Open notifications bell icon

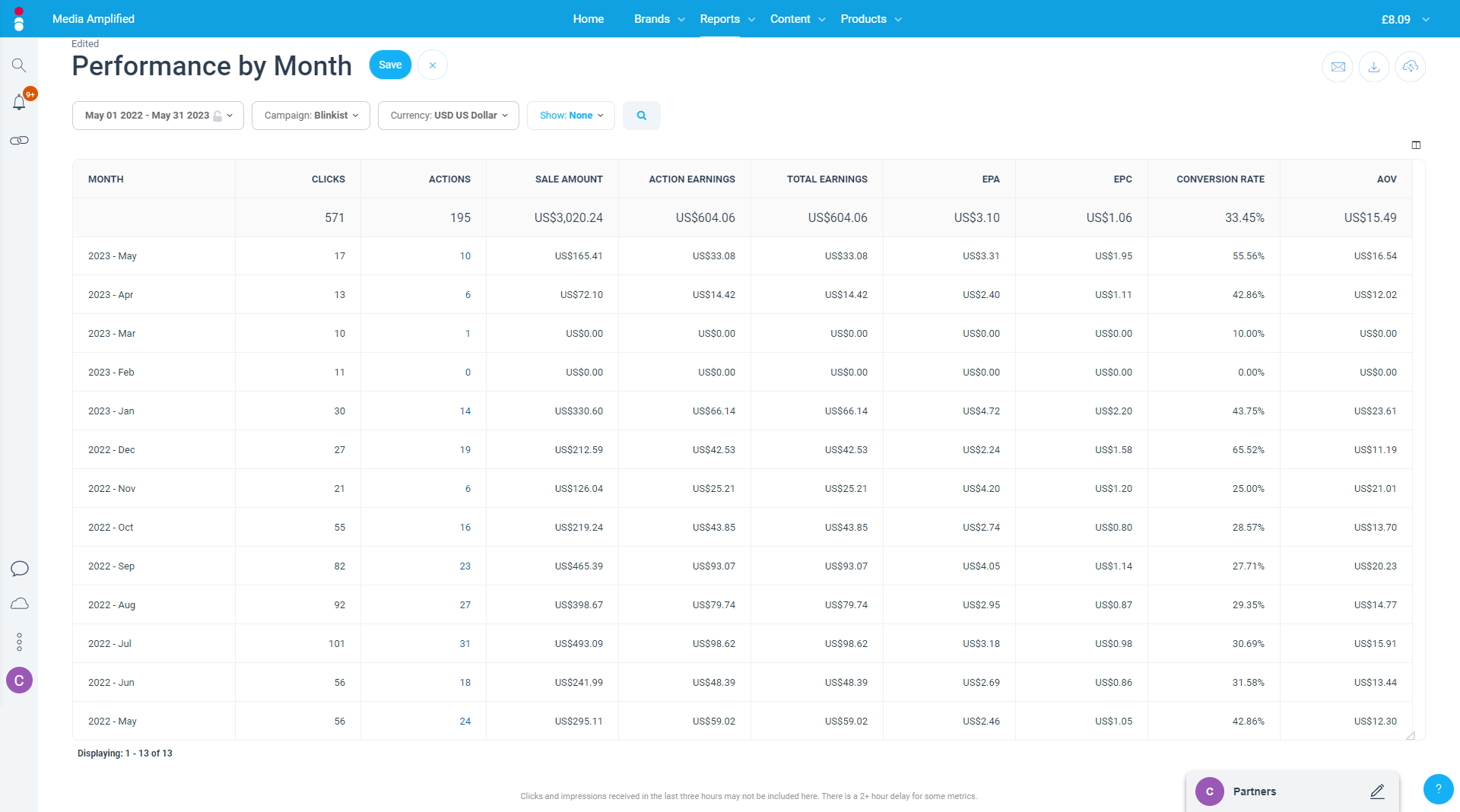[19, 103]
